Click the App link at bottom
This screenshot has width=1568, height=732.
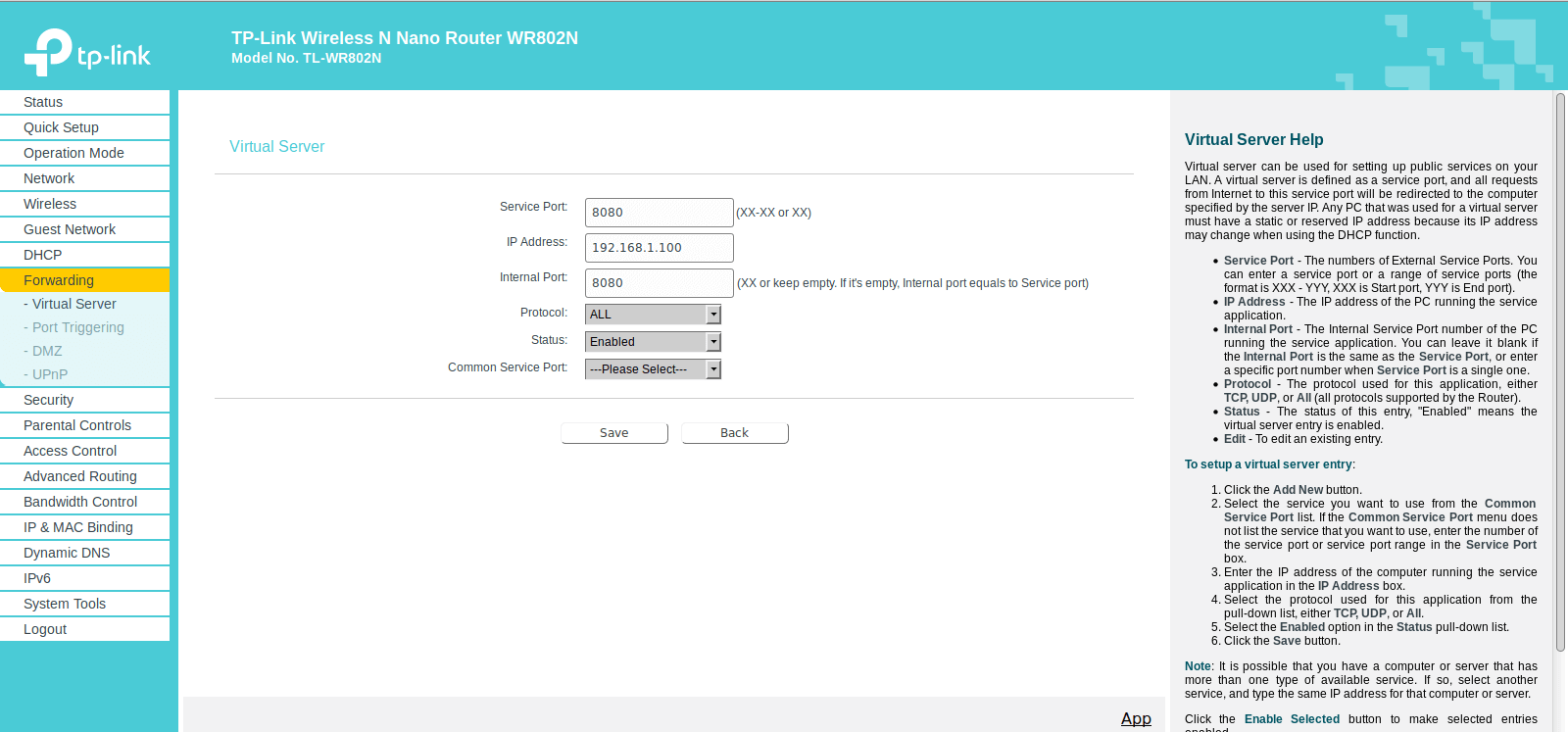coord(1136,718)
